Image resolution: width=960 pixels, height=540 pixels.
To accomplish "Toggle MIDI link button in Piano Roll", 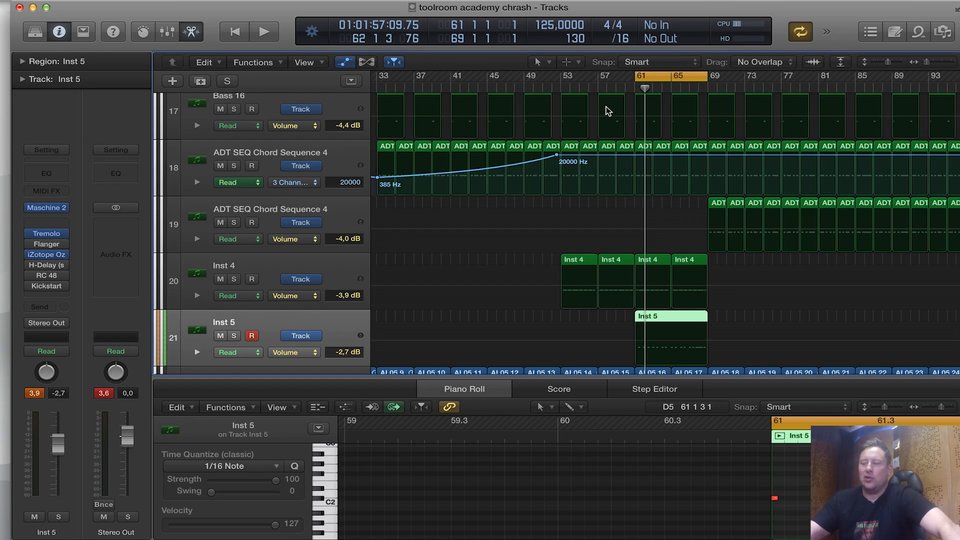I will point(449,407).
